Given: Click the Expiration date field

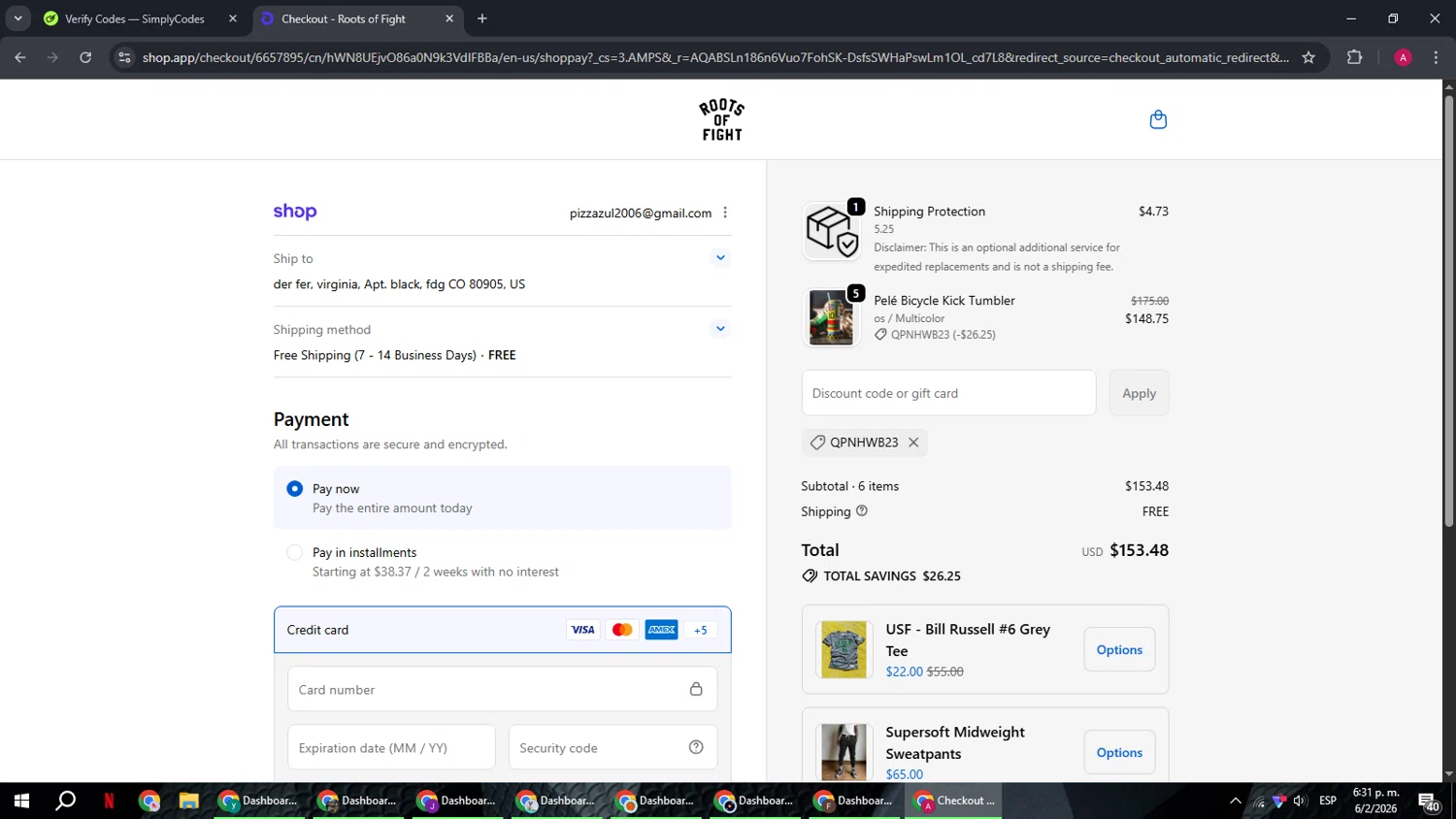Looking at the screenshot, I should 391,747.
